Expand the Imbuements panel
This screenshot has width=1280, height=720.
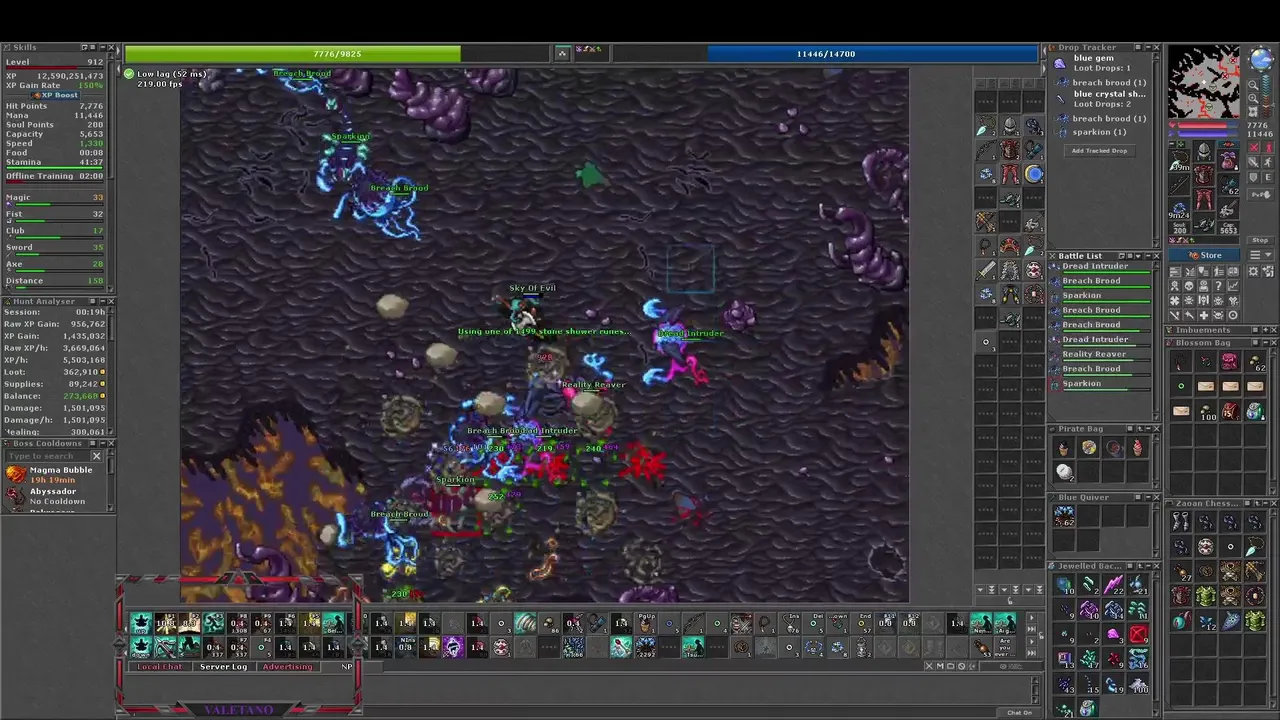pos(1265,330)
